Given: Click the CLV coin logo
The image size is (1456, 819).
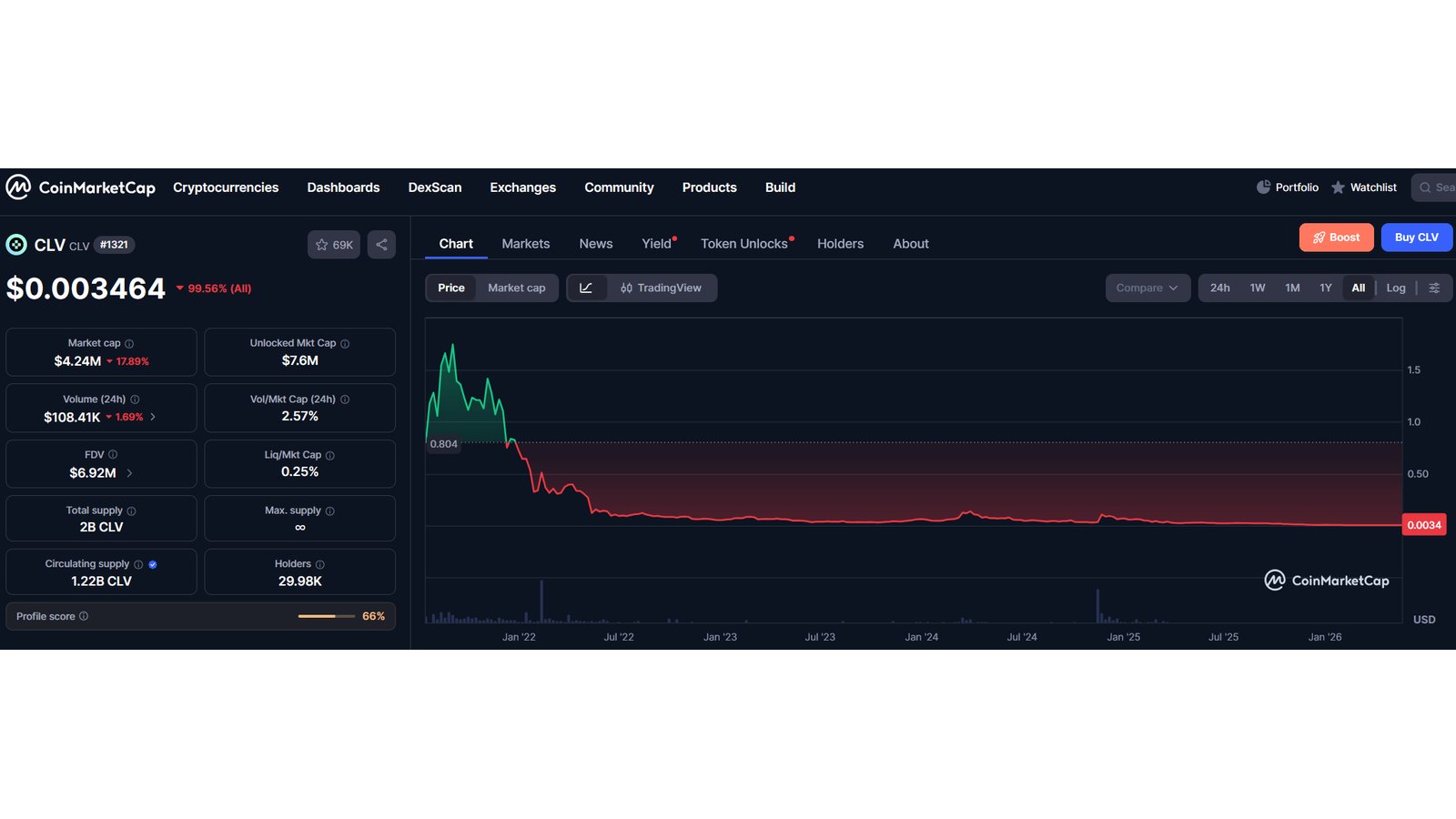Looking at the screenshot, I should 16,245.
